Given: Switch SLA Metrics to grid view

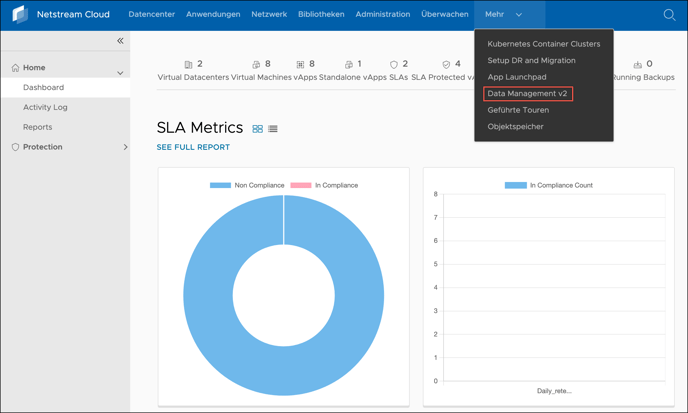Looking at the screenshot, I should point(258,129).
